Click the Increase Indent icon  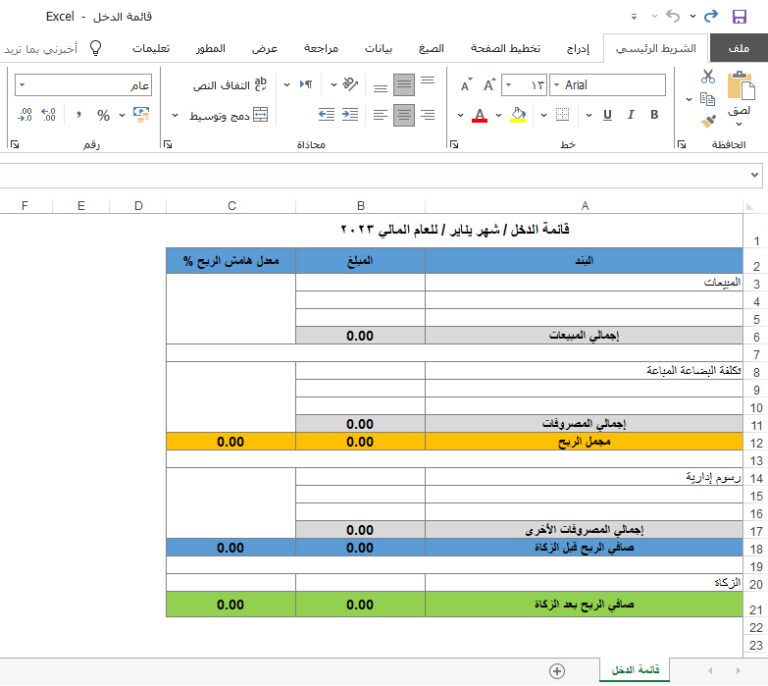click(350, 115)
